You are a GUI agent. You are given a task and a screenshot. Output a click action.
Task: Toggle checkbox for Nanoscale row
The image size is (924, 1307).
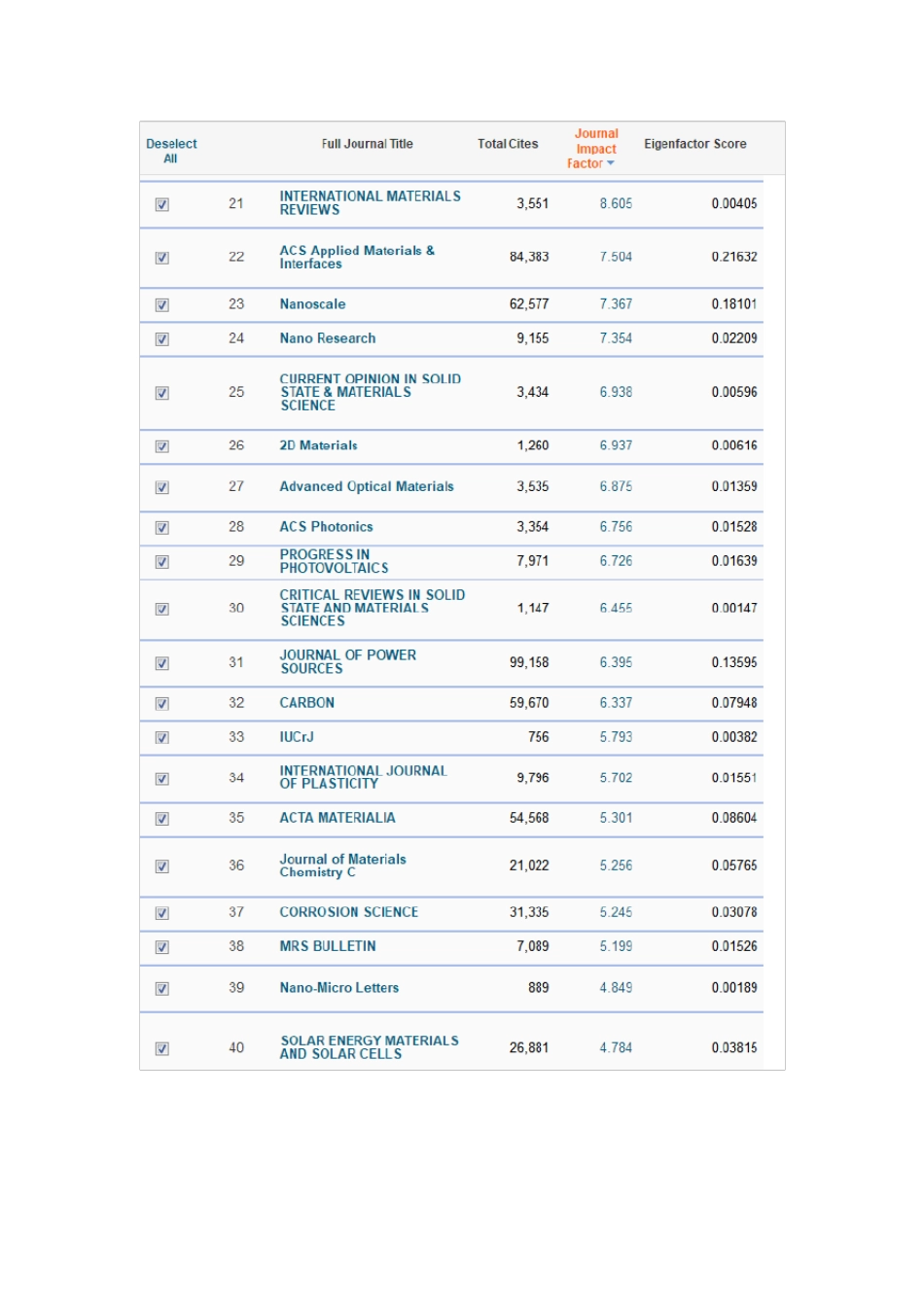tap(162, 305)
